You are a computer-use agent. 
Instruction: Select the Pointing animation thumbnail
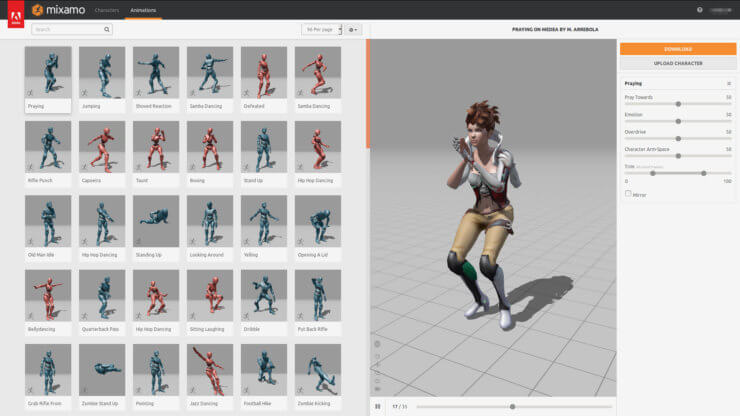coord(156,370)
